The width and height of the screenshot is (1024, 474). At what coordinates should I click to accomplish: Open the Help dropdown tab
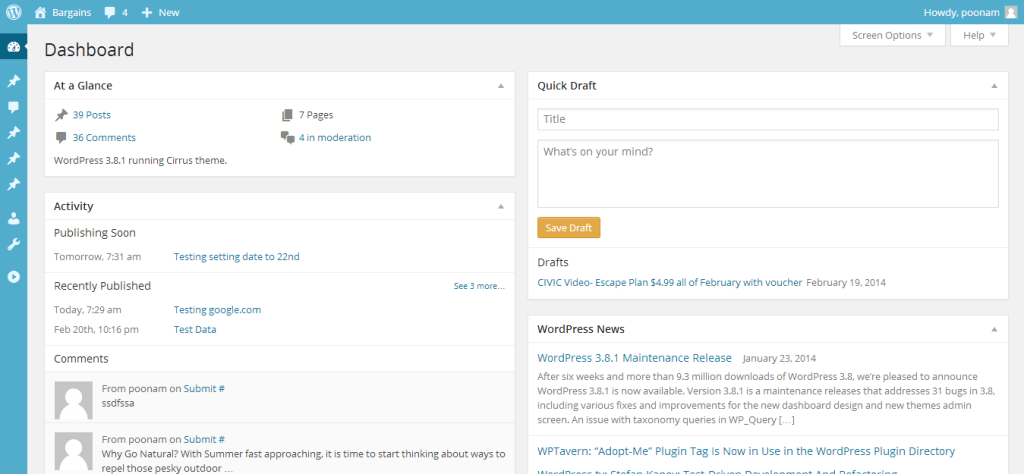(980, 35)
